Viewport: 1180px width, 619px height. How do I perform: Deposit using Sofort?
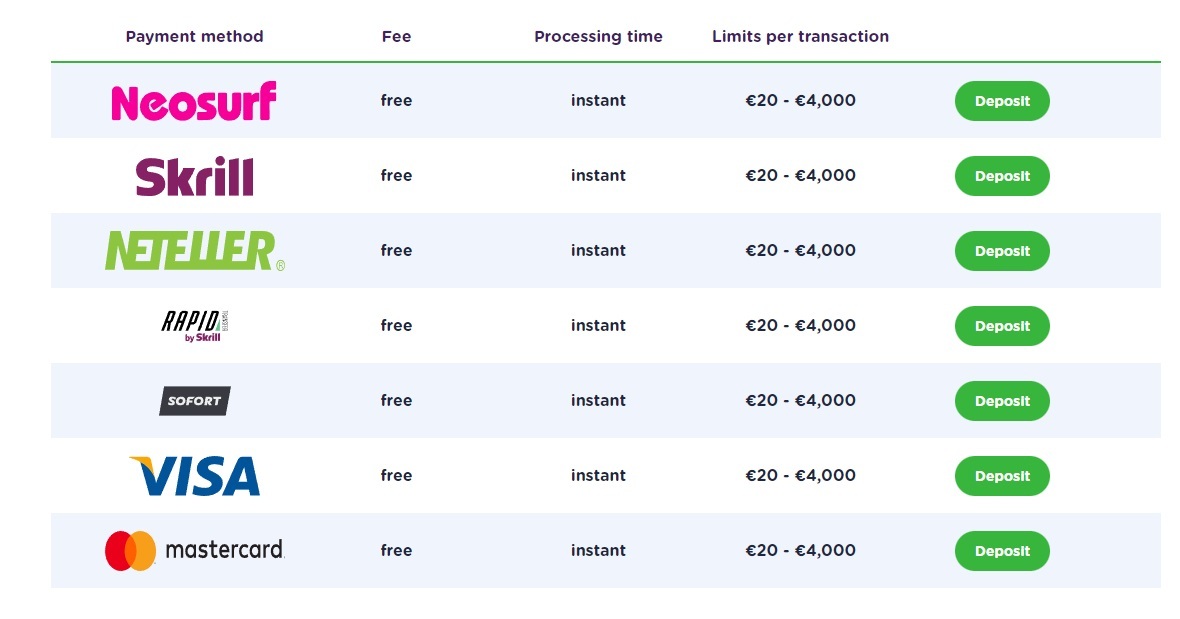tap(1002, 401)
